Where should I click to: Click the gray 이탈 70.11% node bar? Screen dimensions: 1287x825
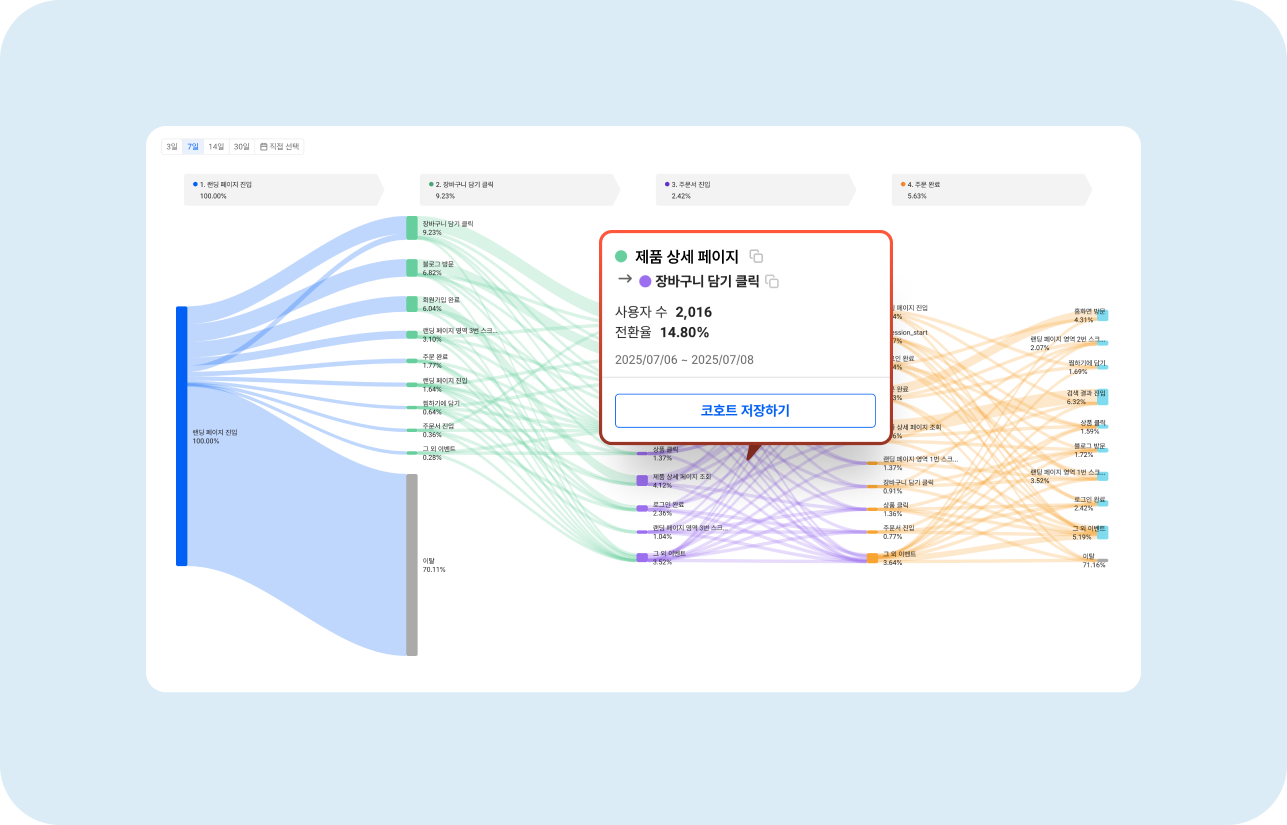(x=412, y=565)
